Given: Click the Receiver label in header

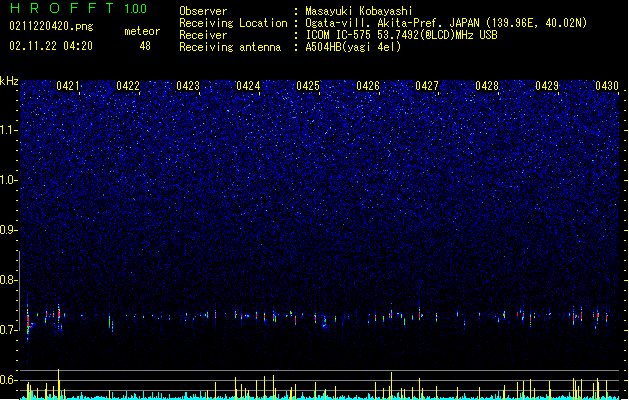Looking at the screenshot, I should coord(203,35).
